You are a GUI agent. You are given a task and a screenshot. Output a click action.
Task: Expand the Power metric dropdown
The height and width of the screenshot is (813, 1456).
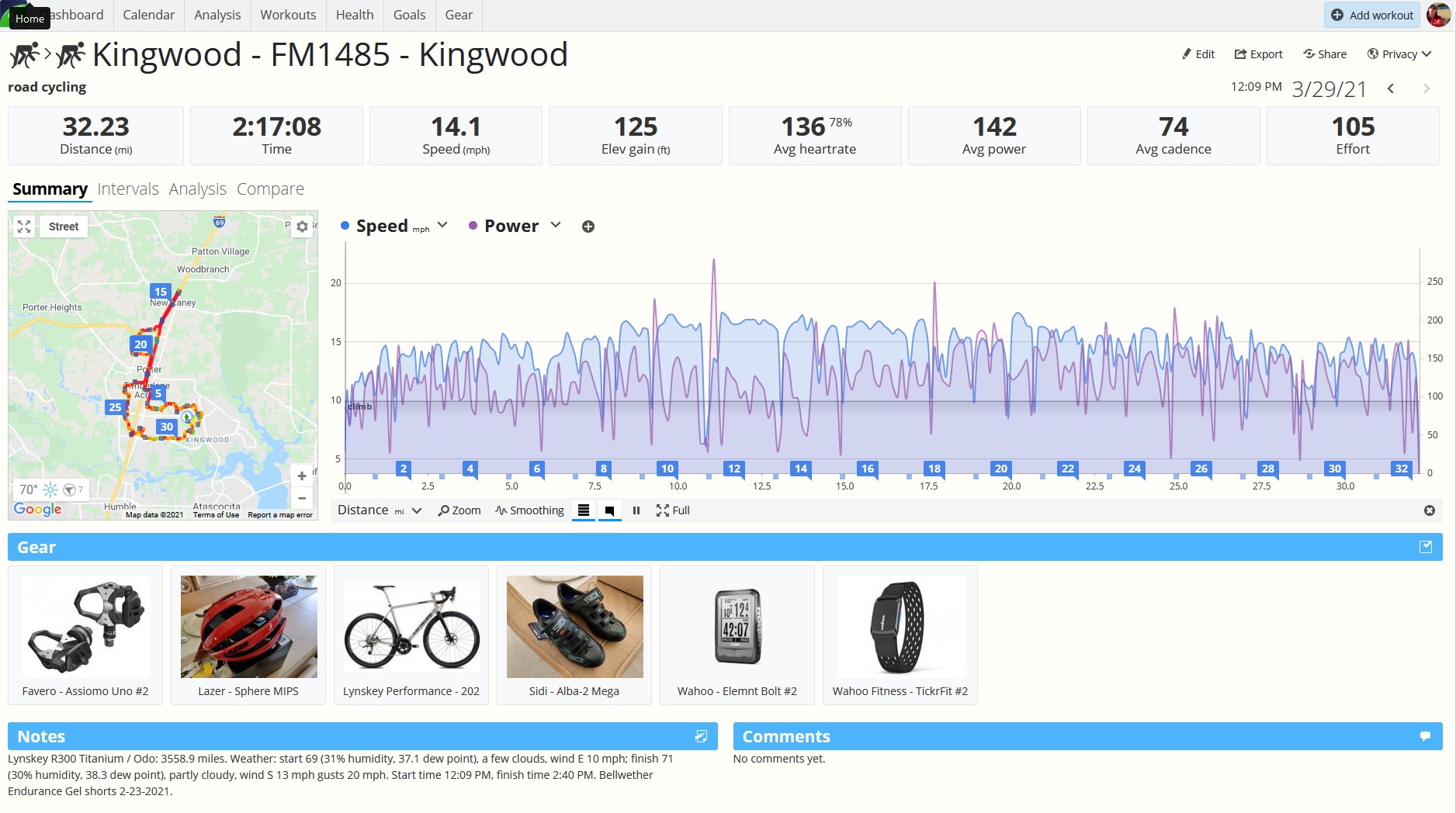tap(556, 225)
